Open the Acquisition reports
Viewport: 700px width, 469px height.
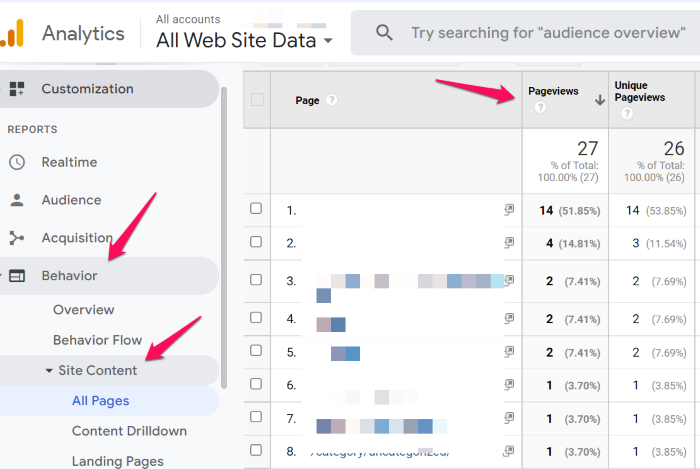77,238
